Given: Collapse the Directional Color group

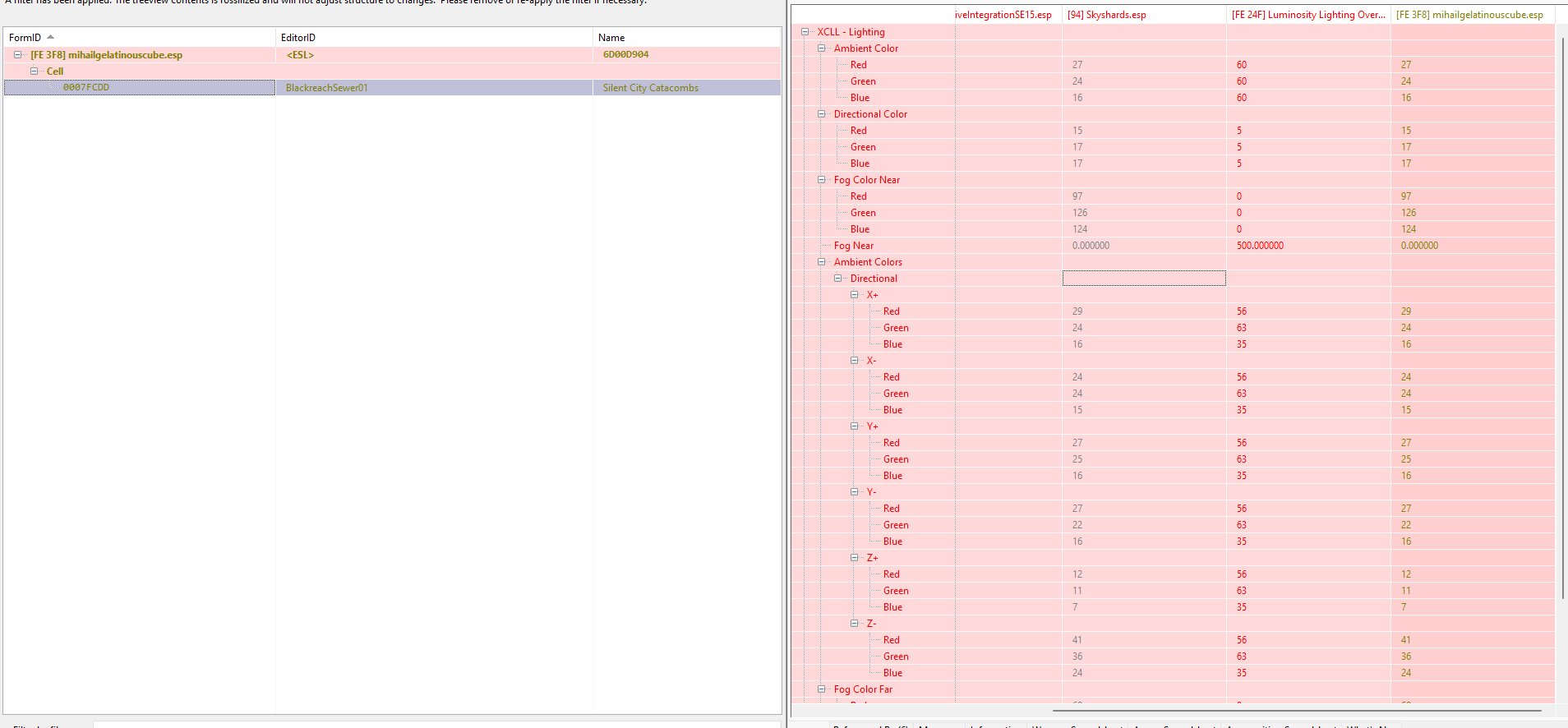Looking at the screenshot, I should (821, 114).
